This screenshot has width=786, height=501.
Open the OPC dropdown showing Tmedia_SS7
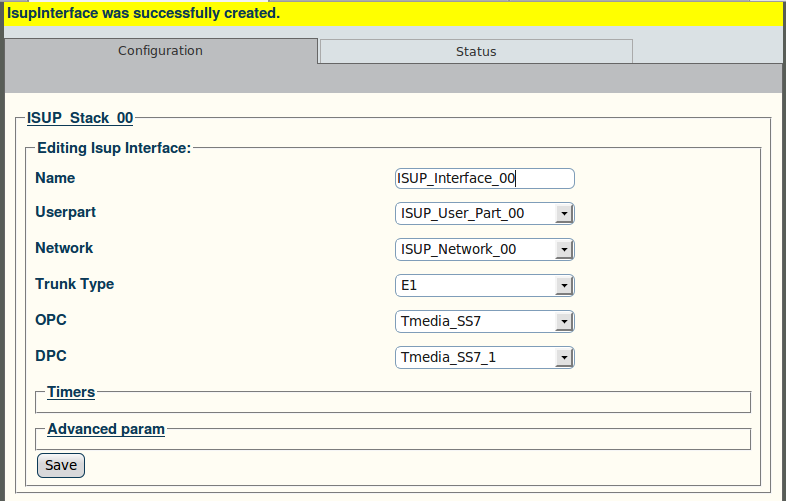coord(484,321)
